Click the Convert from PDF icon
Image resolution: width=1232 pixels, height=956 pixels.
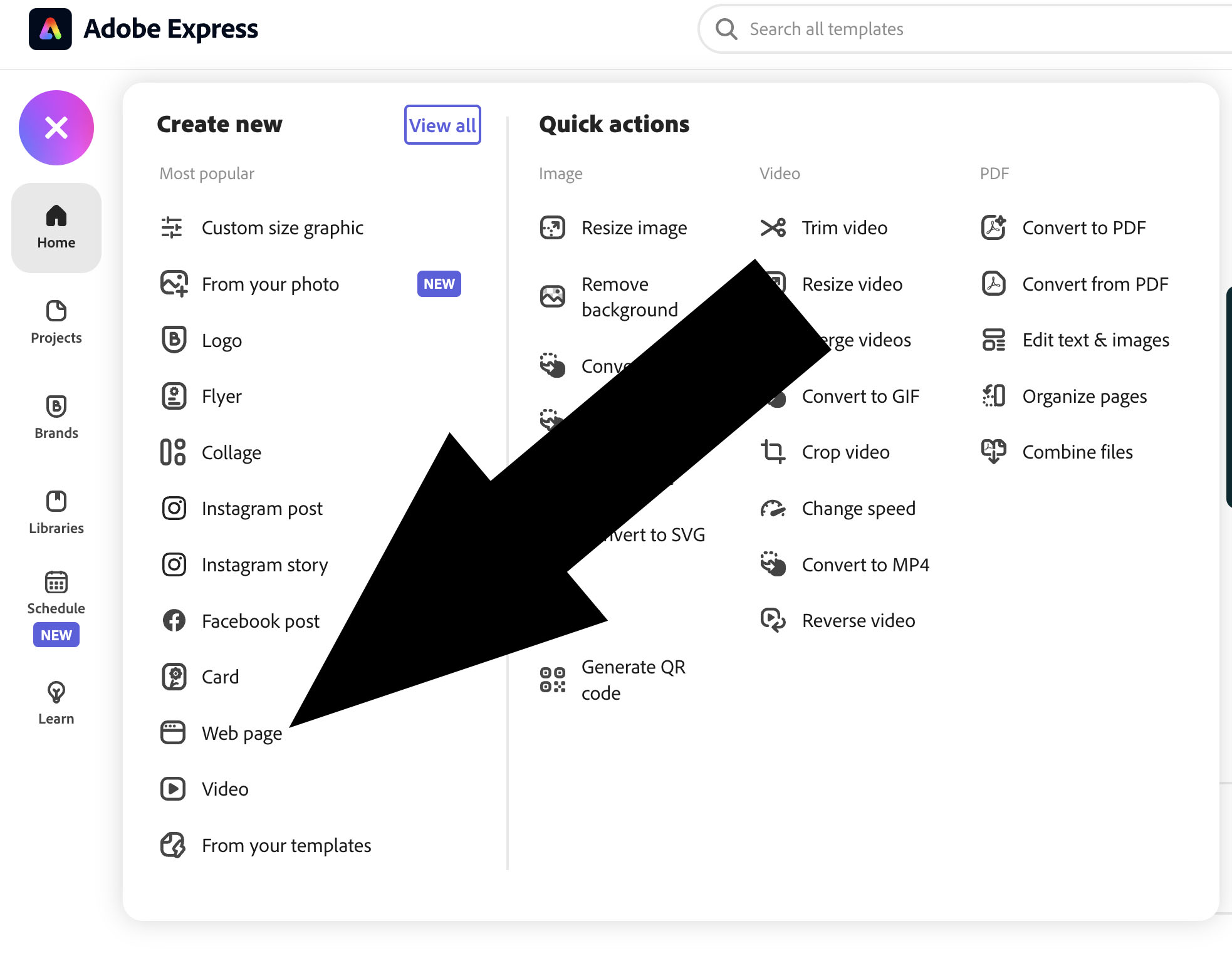[x=994, y=284]
